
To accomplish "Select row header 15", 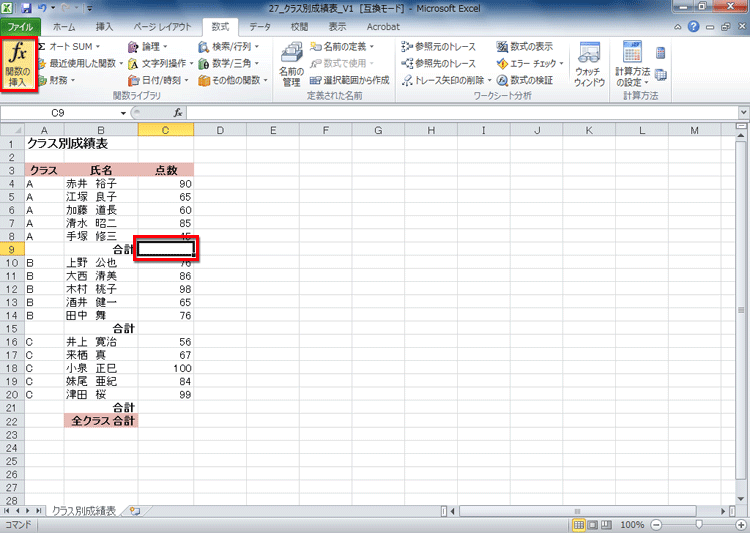I will (x=12, y=329).
